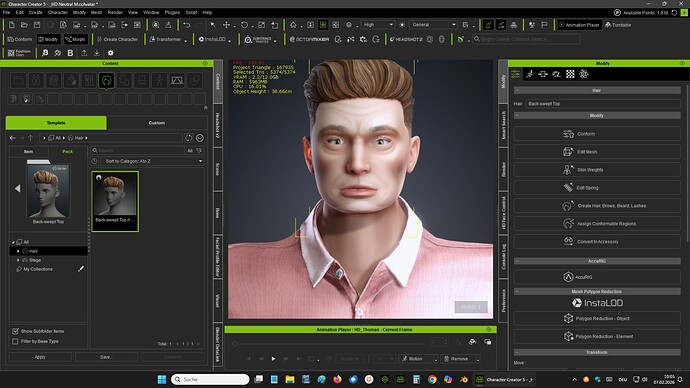Click into the Online Content Search field
690x388 pixels.
click(526, 39)
